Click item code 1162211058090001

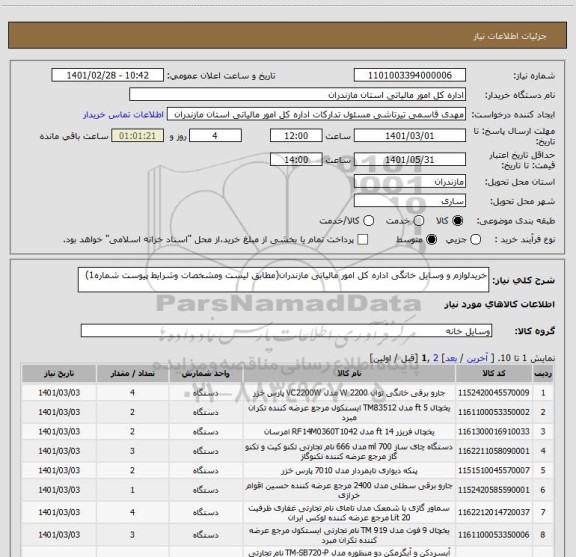(494, 451)
